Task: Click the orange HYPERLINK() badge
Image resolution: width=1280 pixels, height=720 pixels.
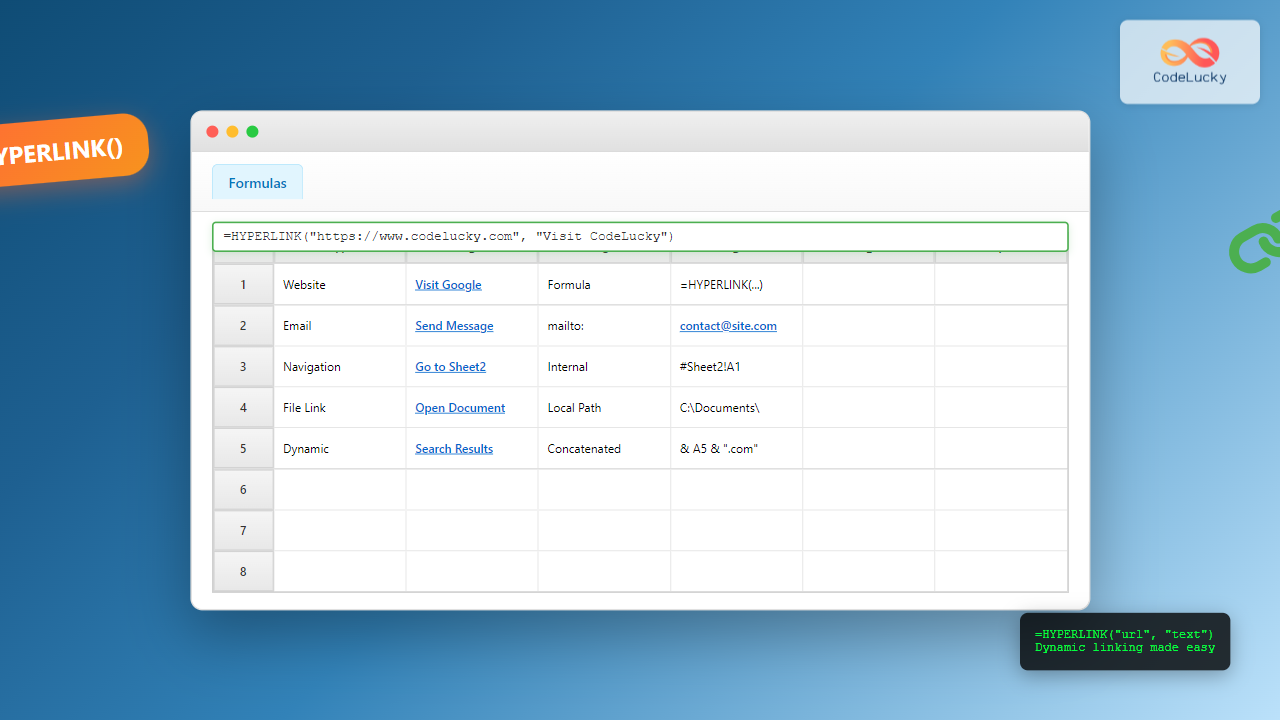Action: (70, 151)
